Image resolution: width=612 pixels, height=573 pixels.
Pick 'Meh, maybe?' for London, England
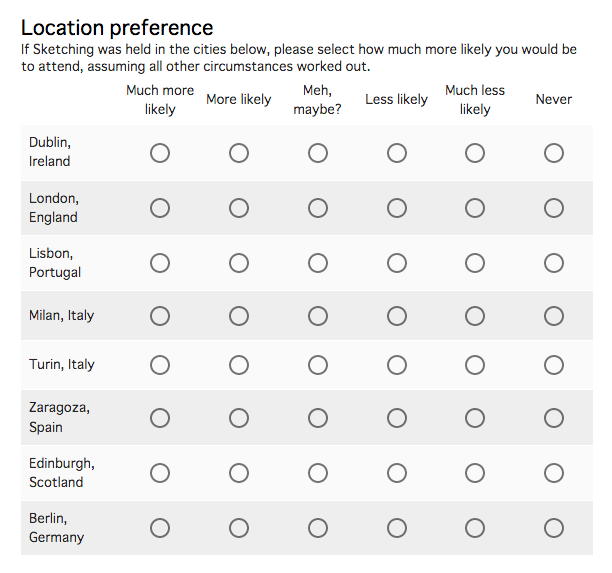click(318, 208)
